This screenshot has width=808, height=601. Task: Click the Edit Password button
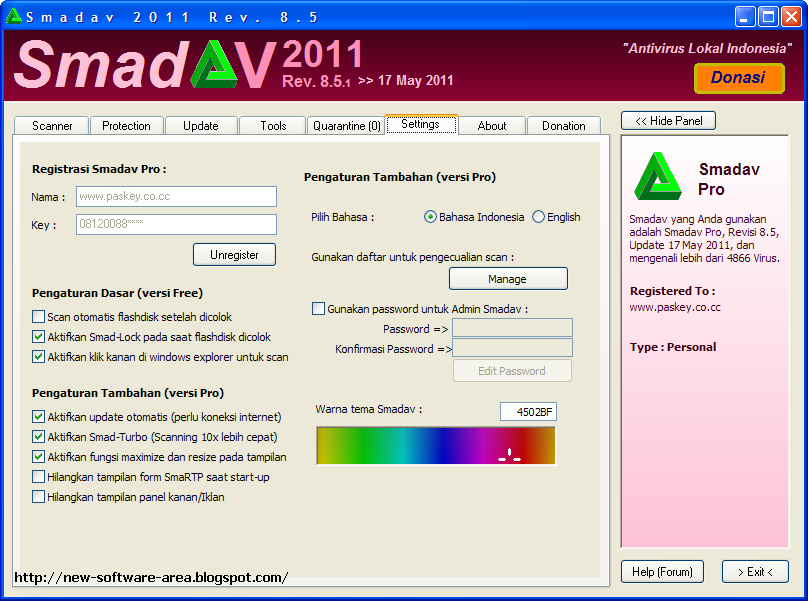(x=512, y=371)
